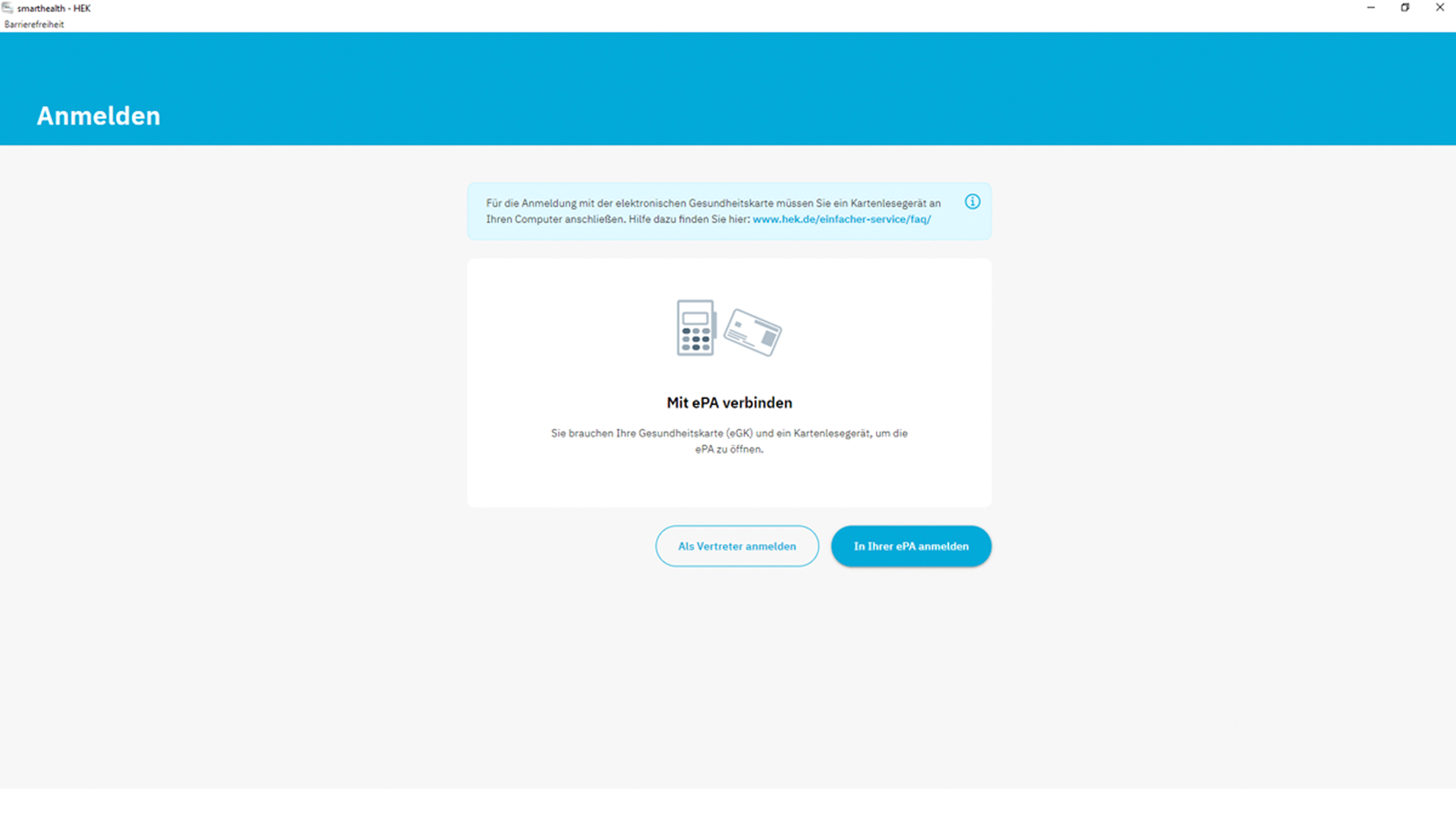Image resolution: width=1456 pixels, height=819 pixels.
Task: Click the 'Für die Anmeldung' banner text
Action: tap(531, 203)
